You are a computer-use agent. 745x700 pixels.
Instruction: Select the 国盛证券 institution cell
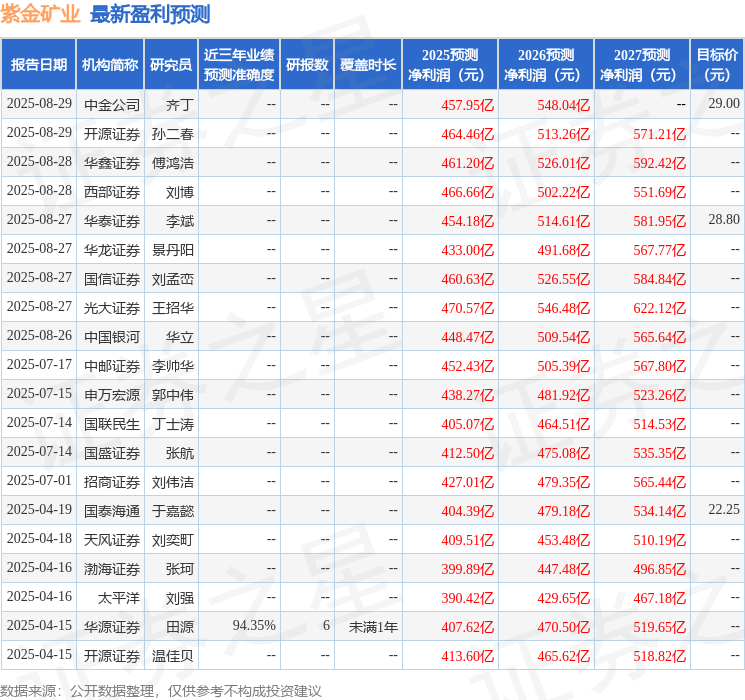112,453
